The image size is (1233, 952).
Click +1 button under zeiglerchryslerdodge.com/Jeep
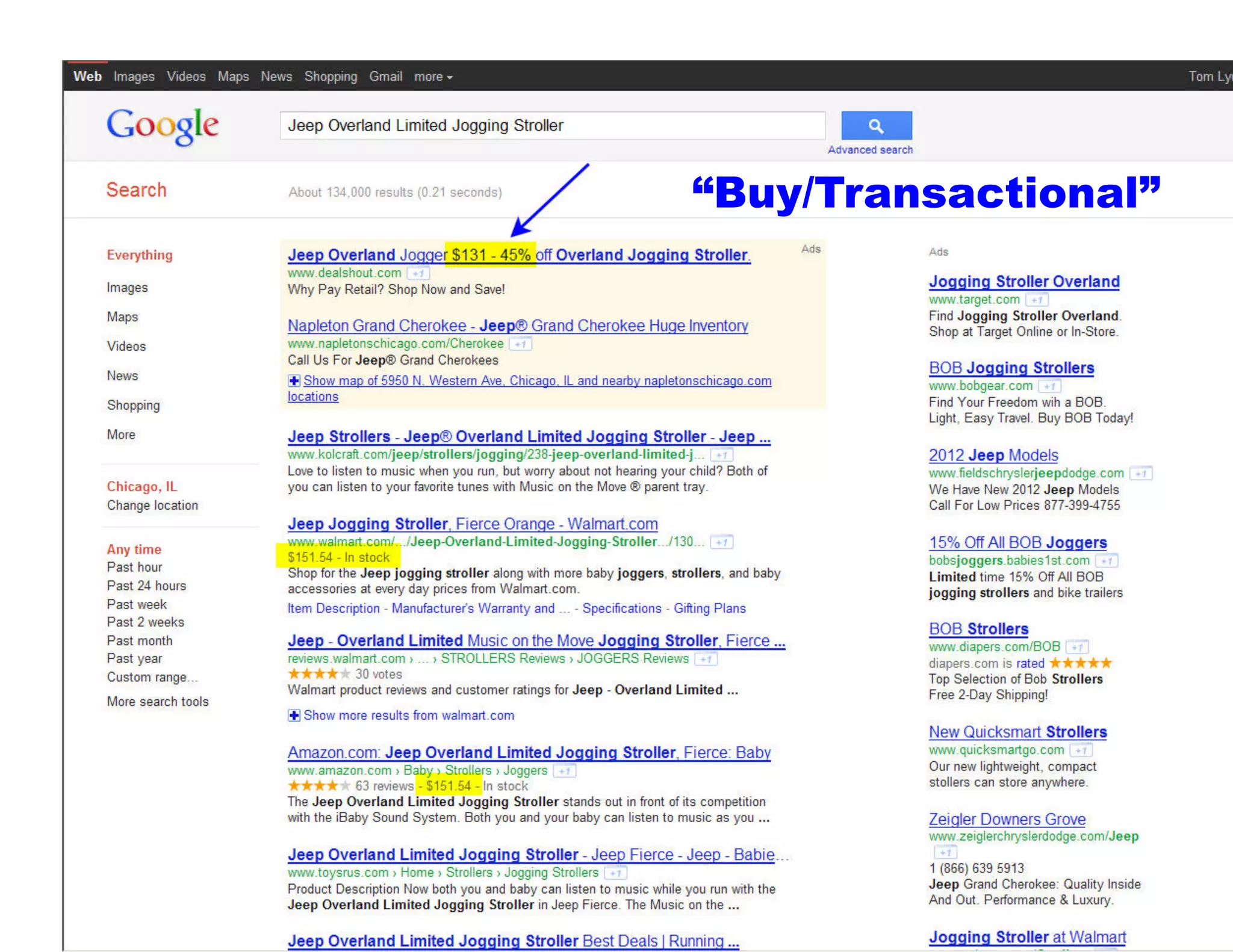coord(945,852)
